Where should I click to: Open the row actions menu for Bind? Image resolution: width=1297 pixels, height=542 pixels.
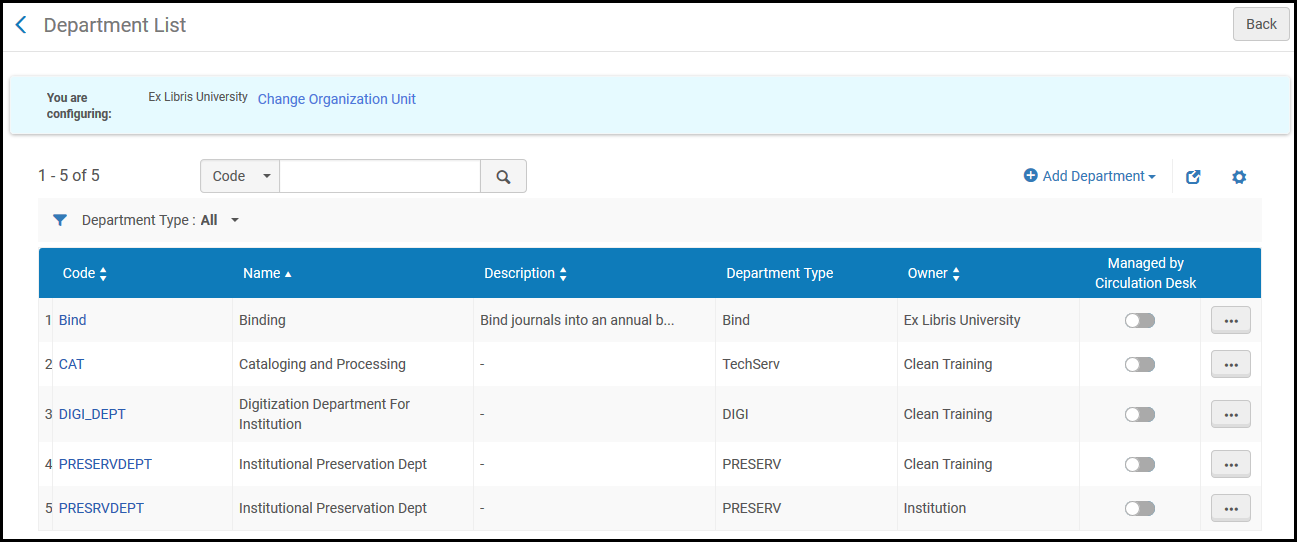(x=1230, y=320)
